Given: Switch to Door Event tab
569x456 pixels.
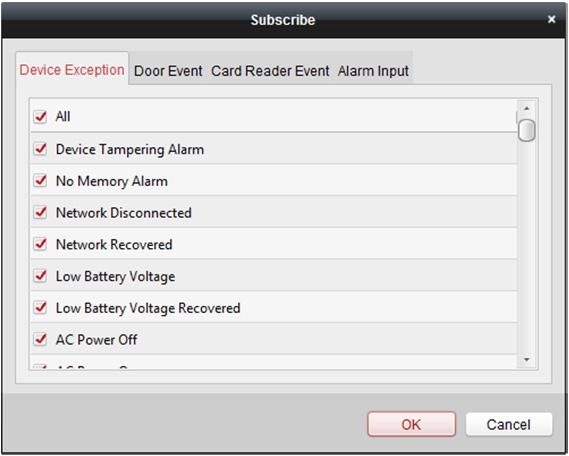Looking at the screenshot, I should (168, 71).
